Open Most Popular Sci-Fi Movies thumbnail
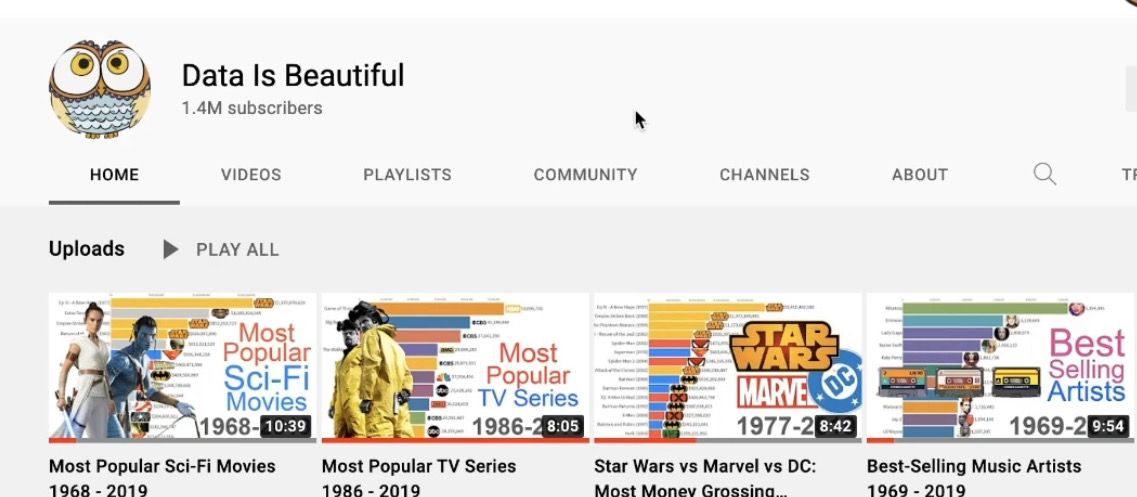Viewport: 1137px width, 497px height. (x=183, y=367)
